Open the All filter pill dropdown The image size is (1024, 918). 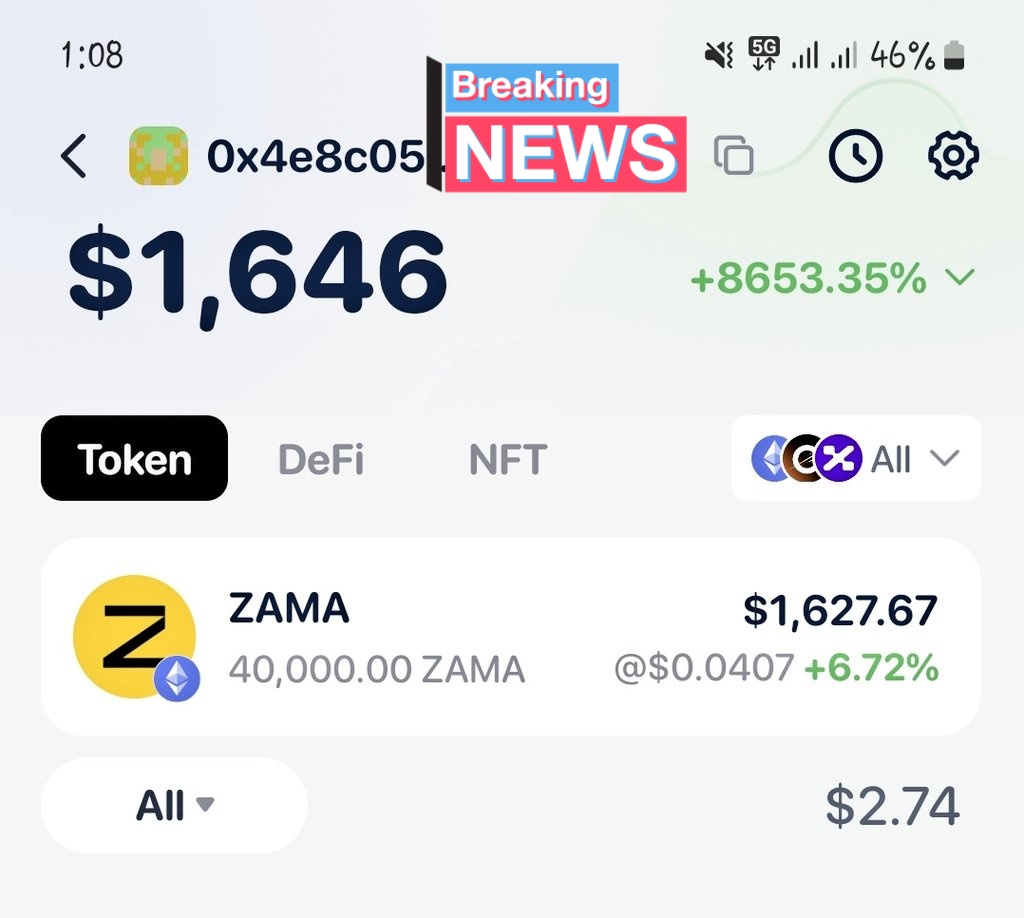click(174, 805)
